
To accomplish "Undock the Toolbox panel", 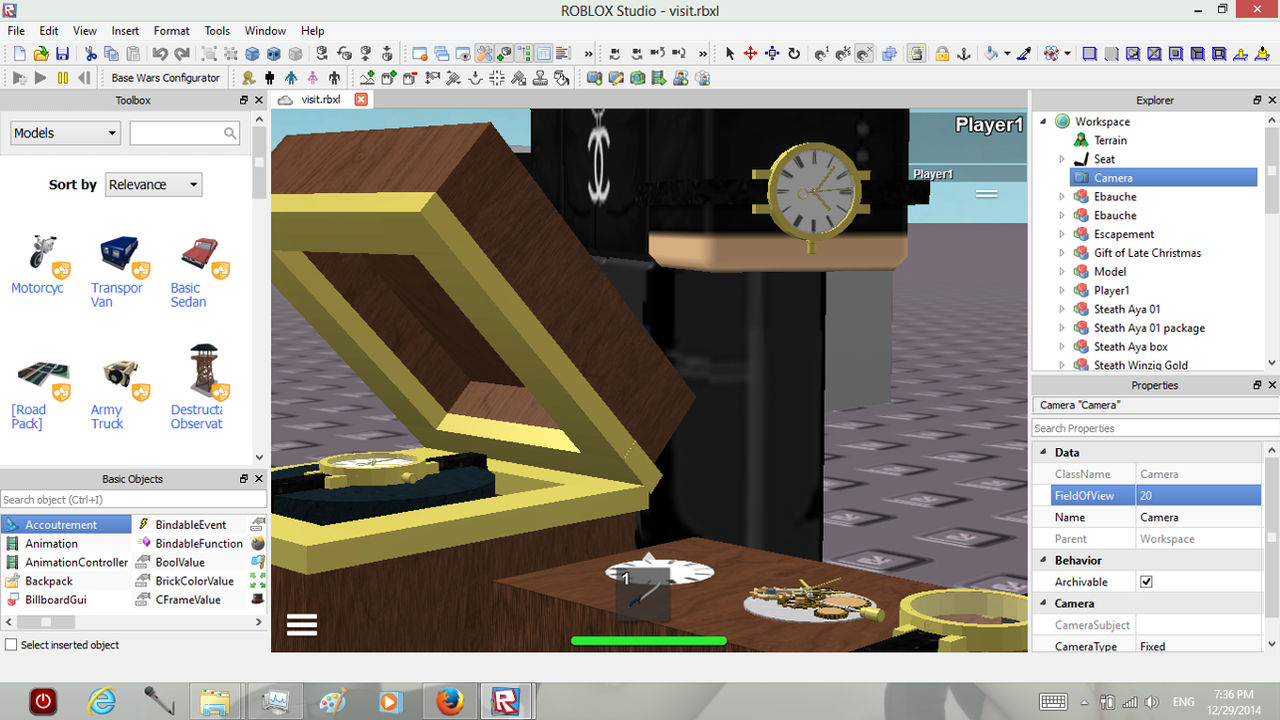I will point(243,100).
